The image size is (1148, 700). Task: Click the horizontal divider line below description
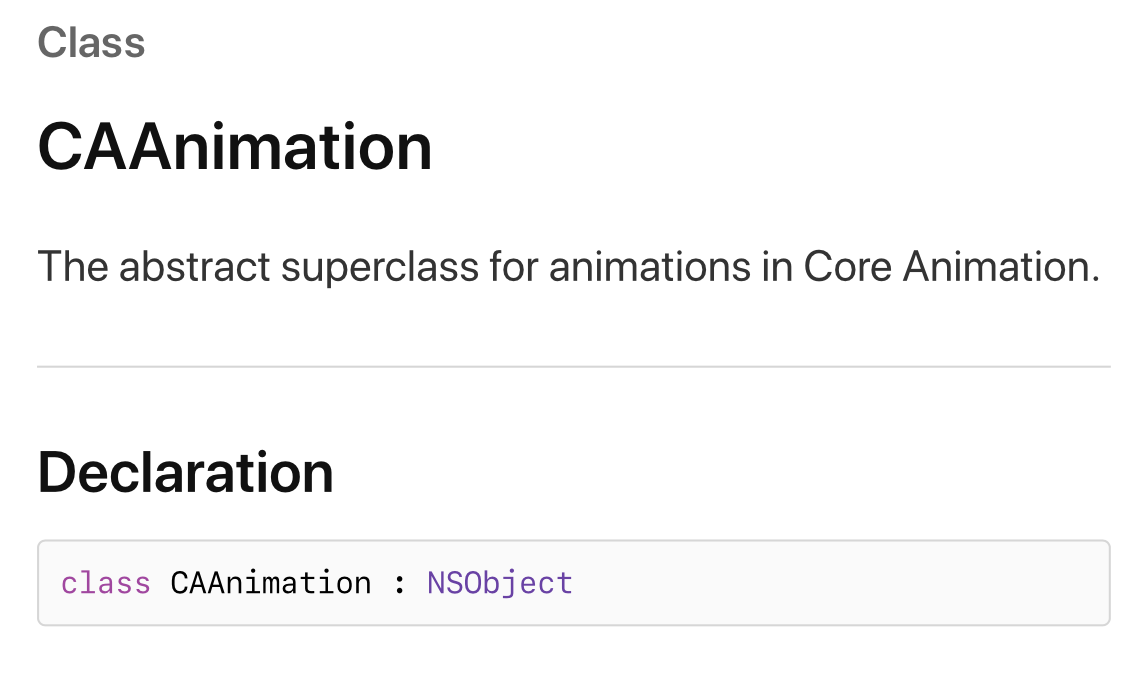coord(573,367)
